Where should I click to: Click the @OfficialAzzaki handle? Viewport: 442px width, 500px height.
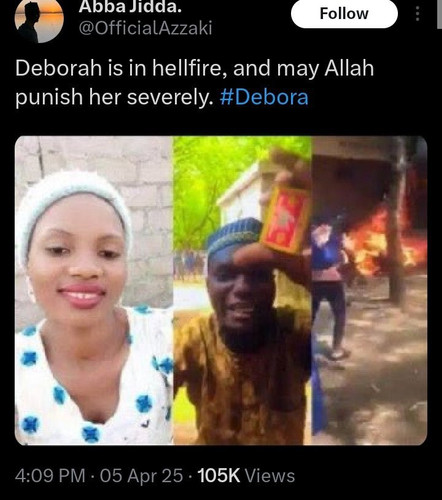pyautogui.click(x=145, y=28)
